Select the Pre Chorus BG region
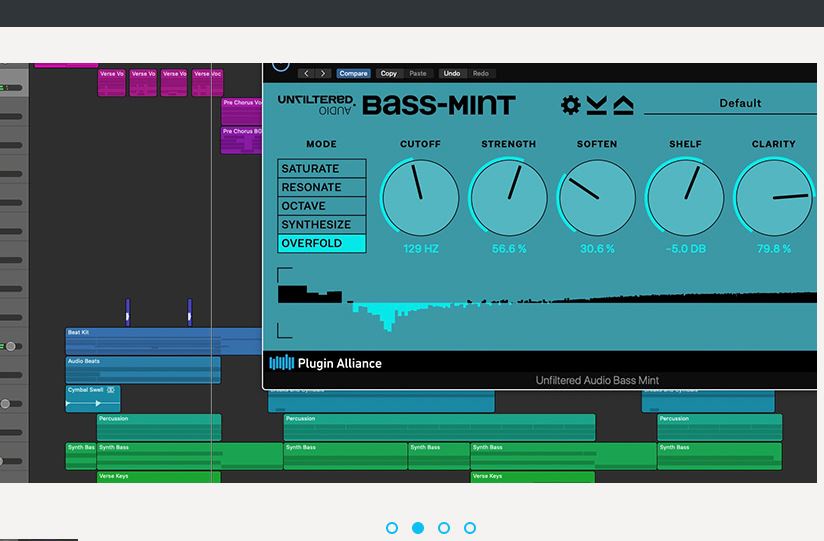This screenshot has width=824, height=541. click(242, 140)
